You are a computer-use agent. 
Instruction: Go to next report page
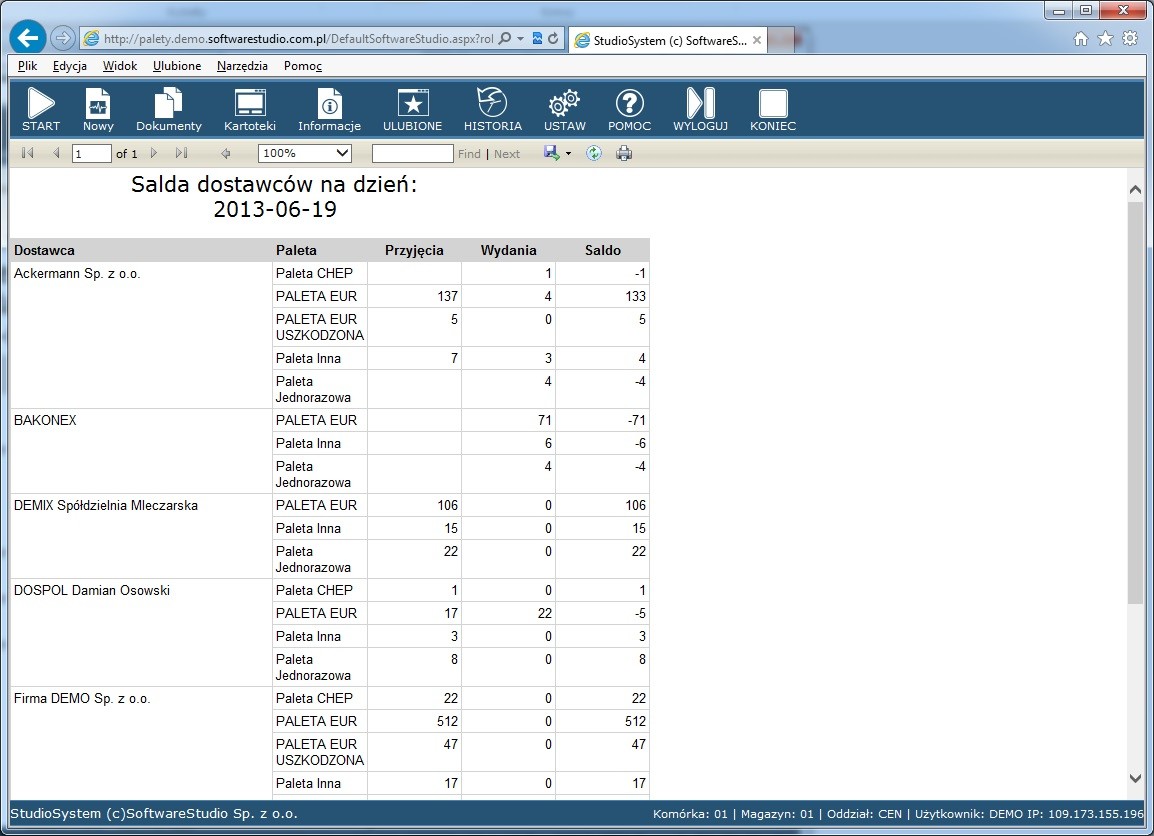tap(154, 153)
